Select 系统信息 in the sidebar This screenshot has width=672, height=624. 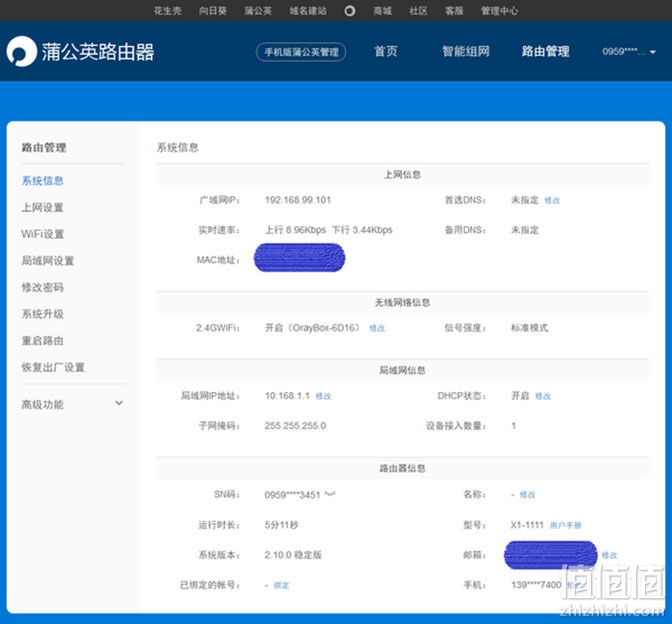click(x=42, y=181)
